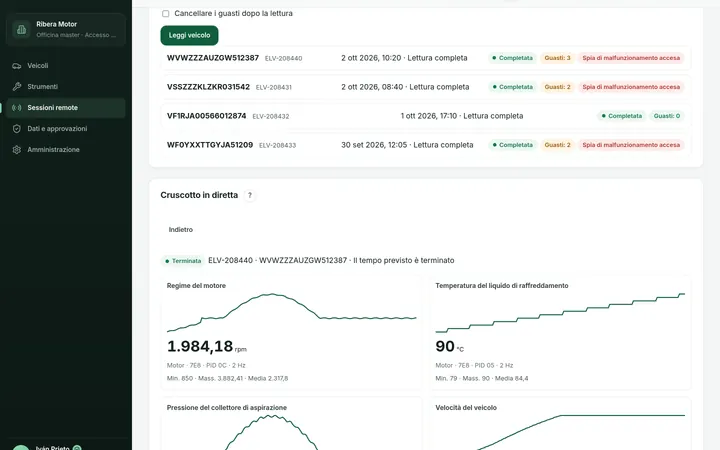Select the Regime del motore chart card
This screenshot has width=720, height=450.
click(x=291, y=332)
